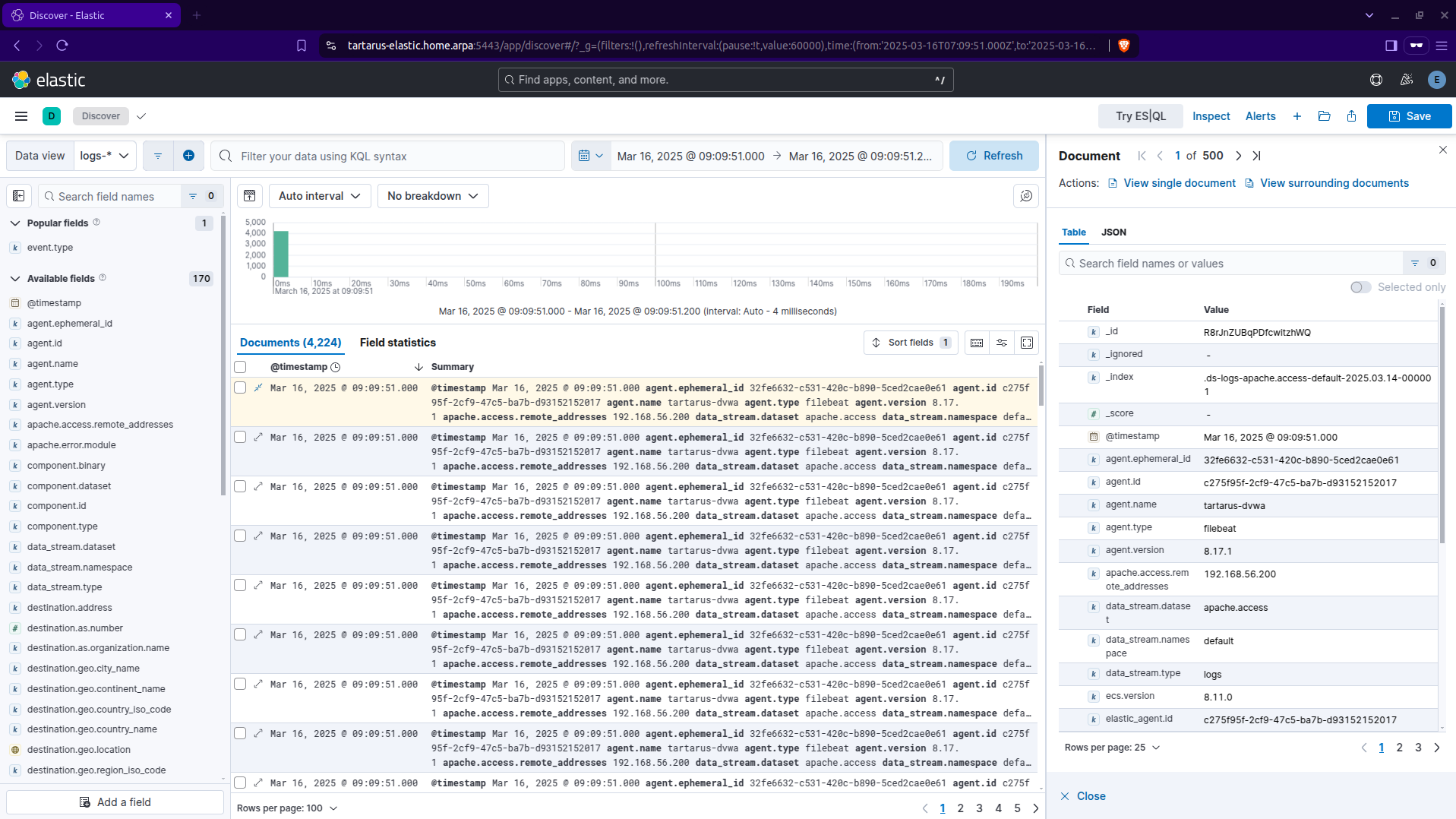Image resolution: width=1456 pixels, height=819 pixels.
Task: Click the share icon in top bar
Action: point(1351,116)
